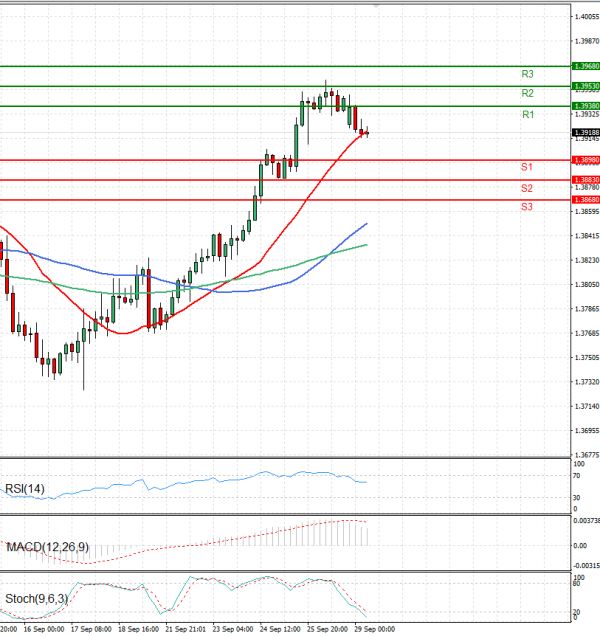The image size is (600, 636).
Task: Click the 21 Sep 21:01 time label
Action: point(185,629)
